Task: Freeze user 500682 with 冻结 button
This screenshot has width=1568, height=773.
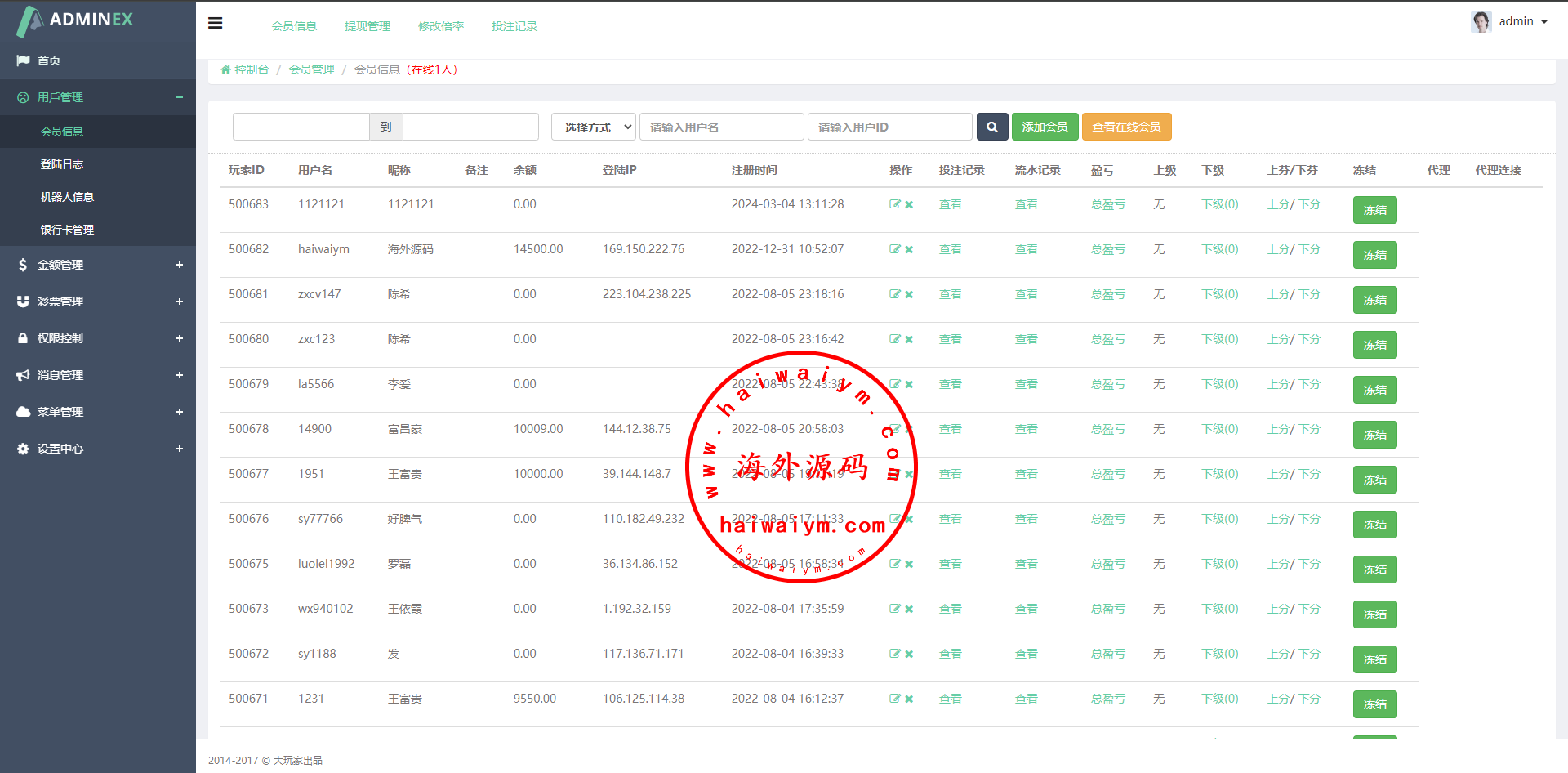Action: tap(1374, 255)
